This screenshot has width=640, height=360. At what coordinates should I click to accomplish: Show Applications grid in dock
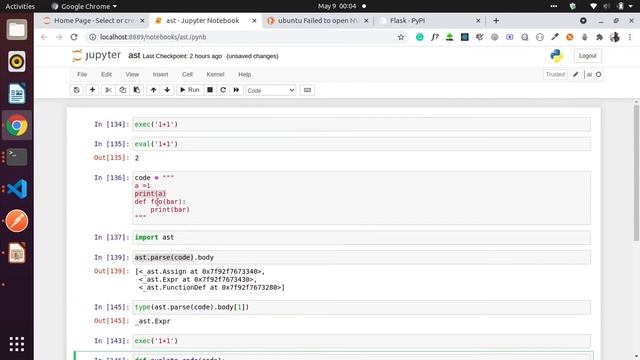click(x=17, y=344)
